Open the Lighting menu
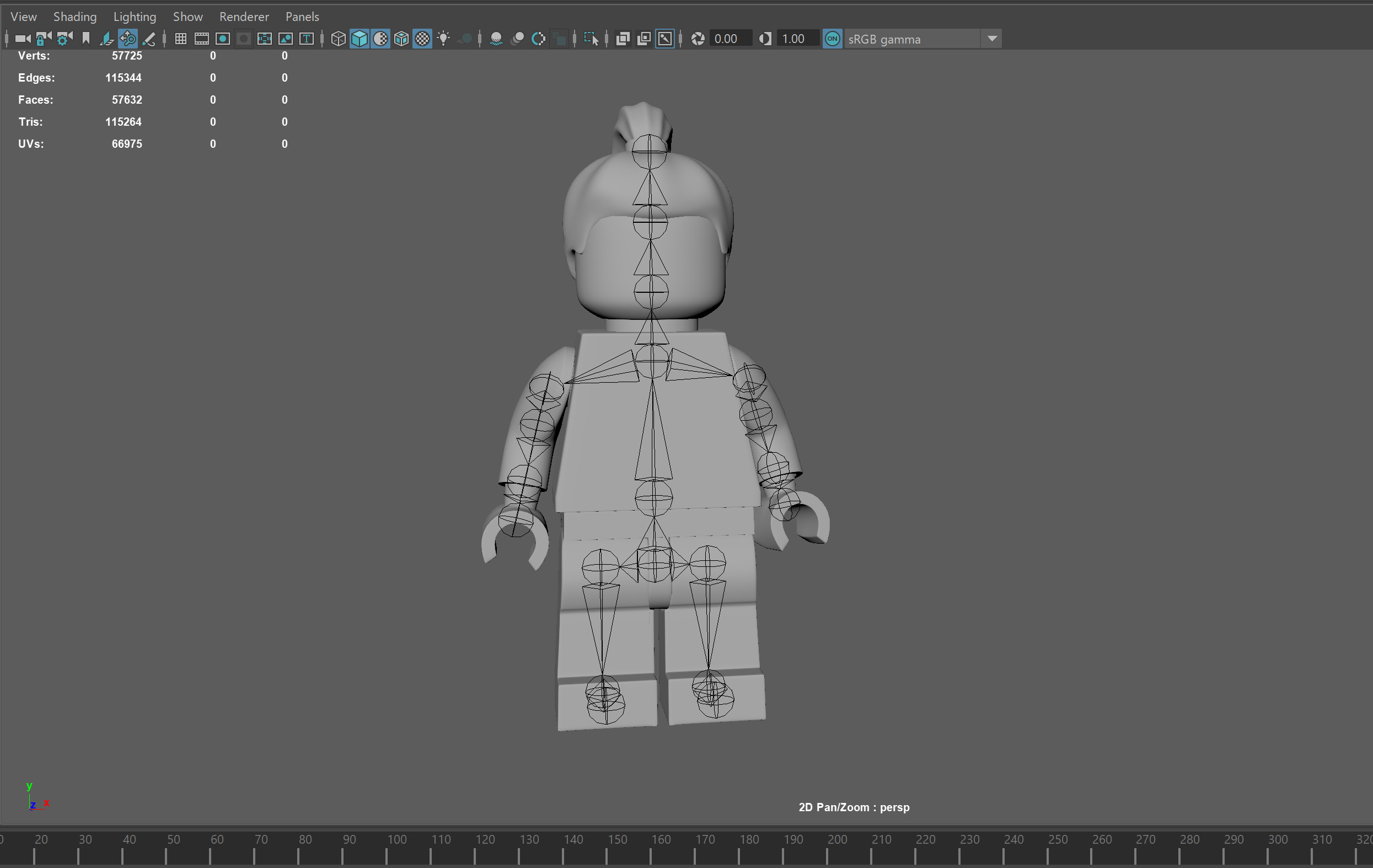 point(135,17)
